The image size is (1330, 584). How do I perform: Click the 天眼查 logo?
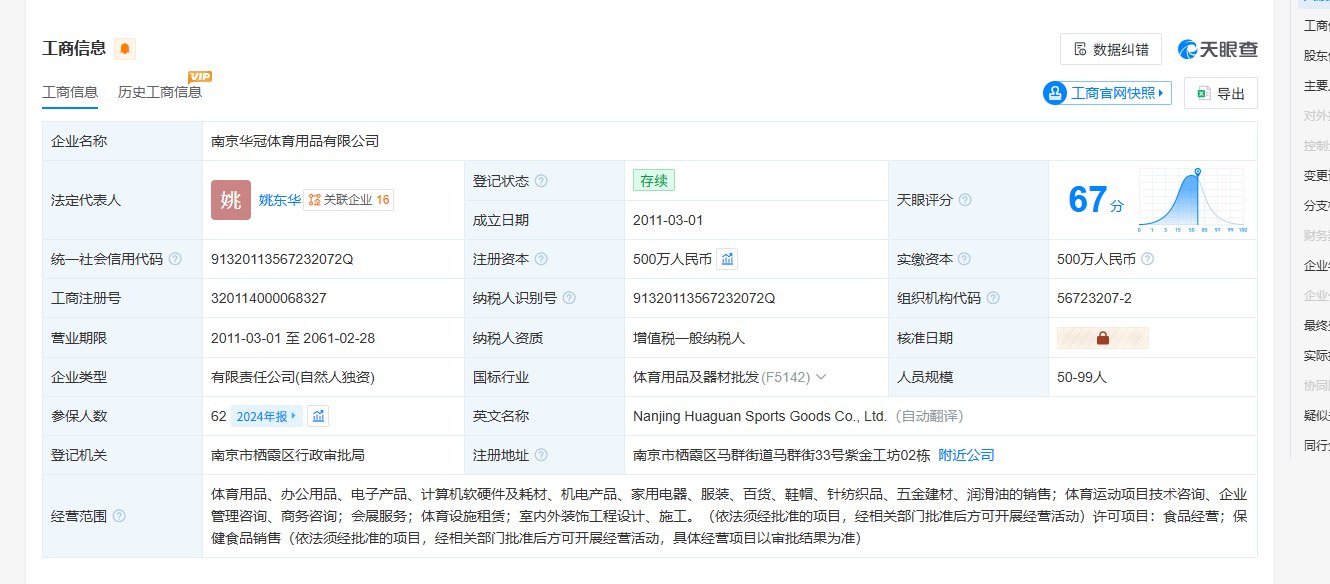[x=1218, y=49]
